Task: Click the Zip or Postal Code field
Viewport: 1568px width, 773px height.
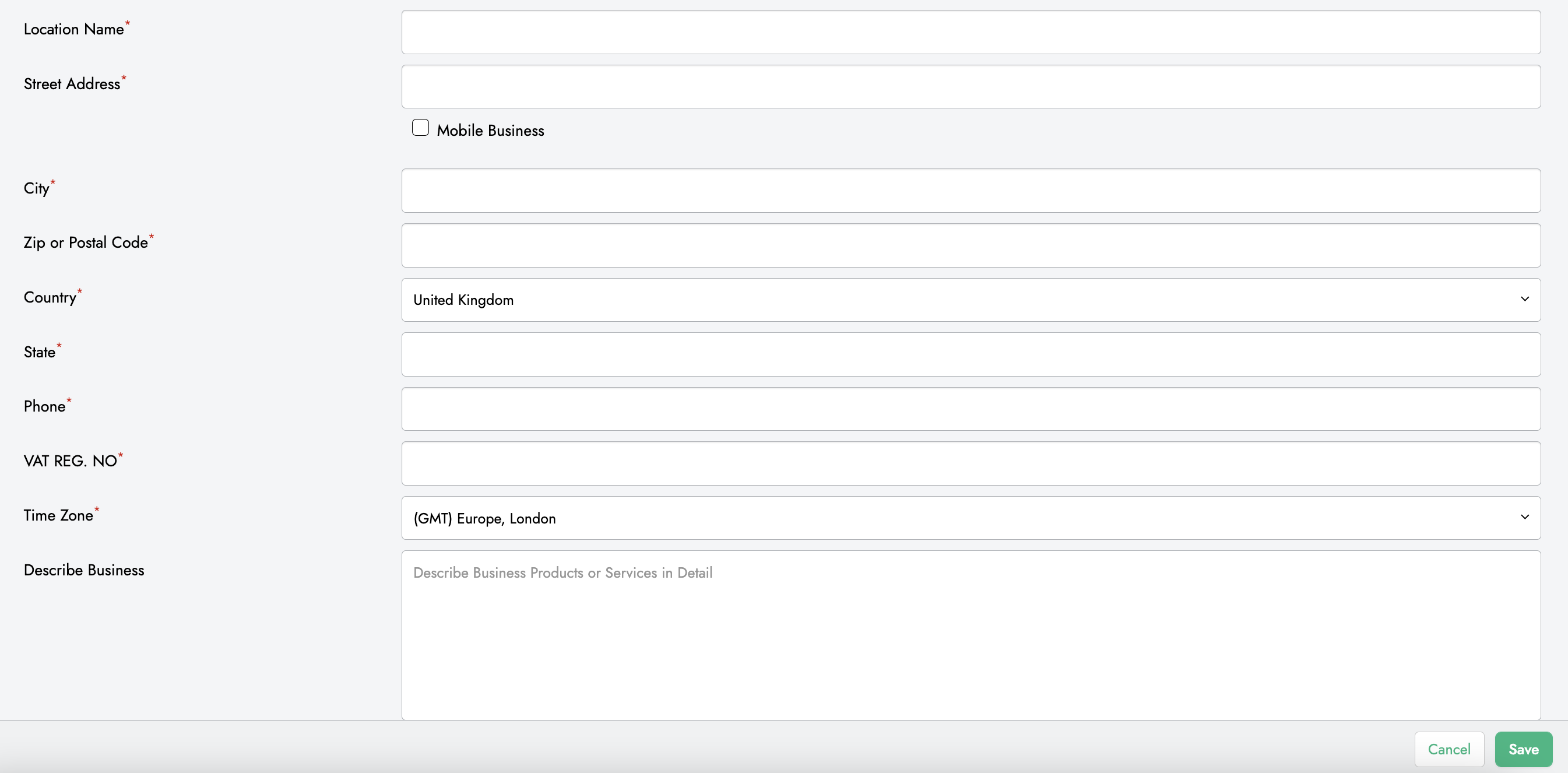Action: click(971, 246)
